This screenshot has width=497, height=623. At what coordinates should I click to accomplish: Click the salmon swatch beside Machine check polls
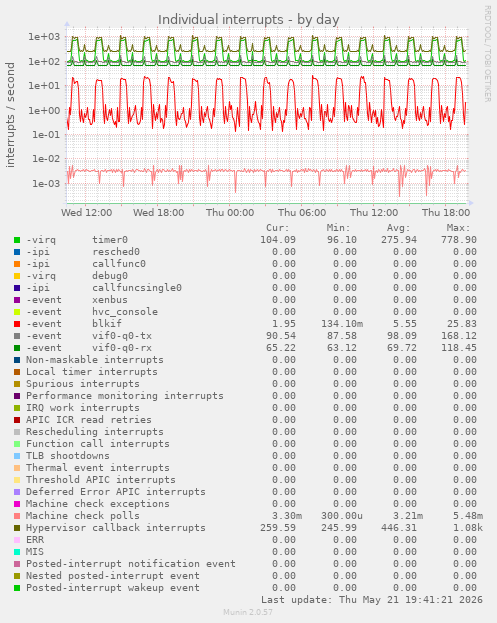coord(17,516)
